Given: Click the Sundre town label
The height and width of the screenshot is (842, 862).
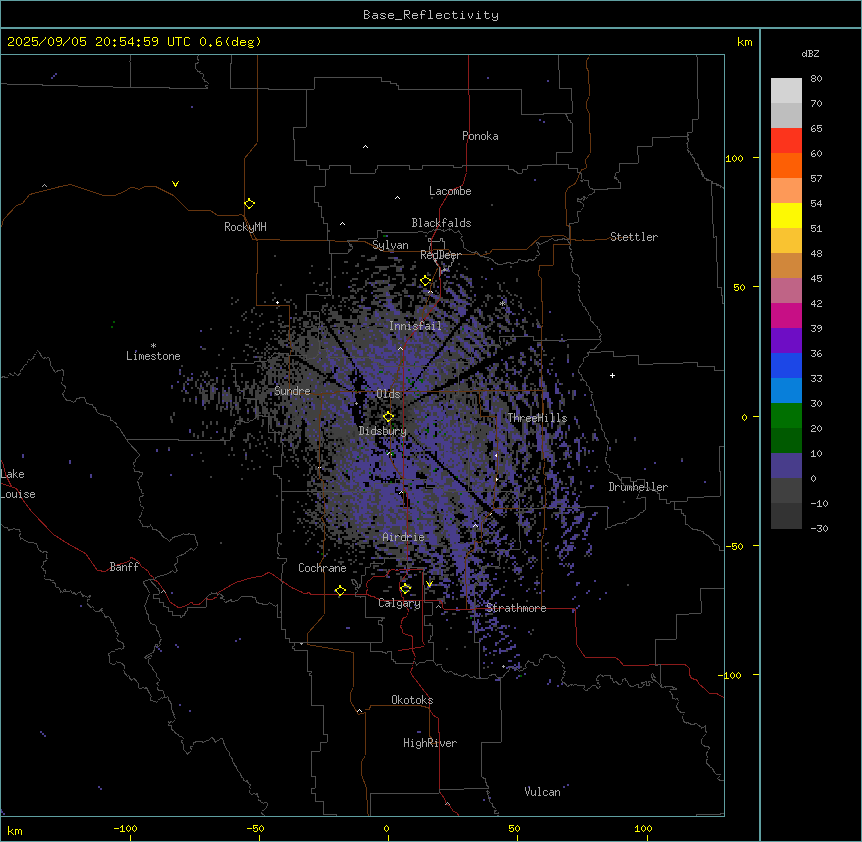Looking at the screenshot, I should point(292,391).
